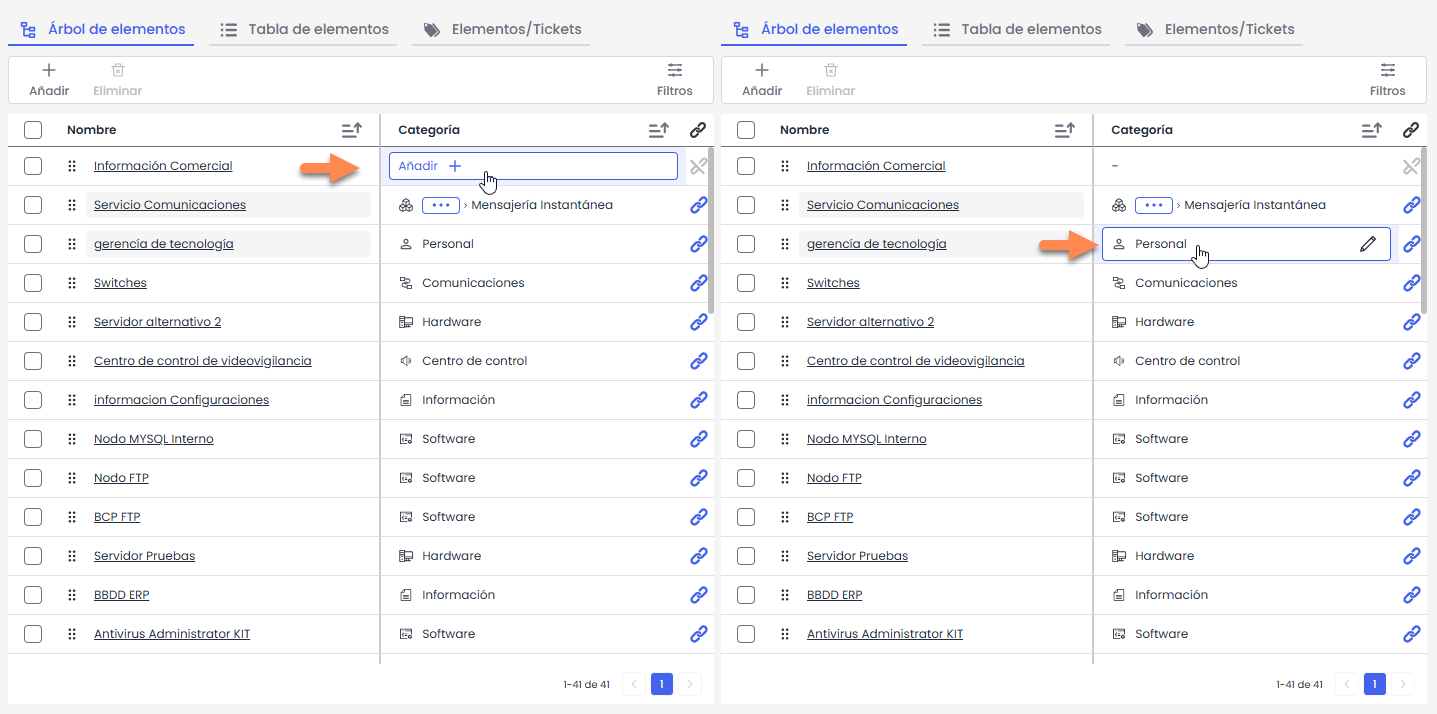Switch to the Tabla de elementos tab in the left panel
Screen dimensions: 1437x714
[305, 30]
